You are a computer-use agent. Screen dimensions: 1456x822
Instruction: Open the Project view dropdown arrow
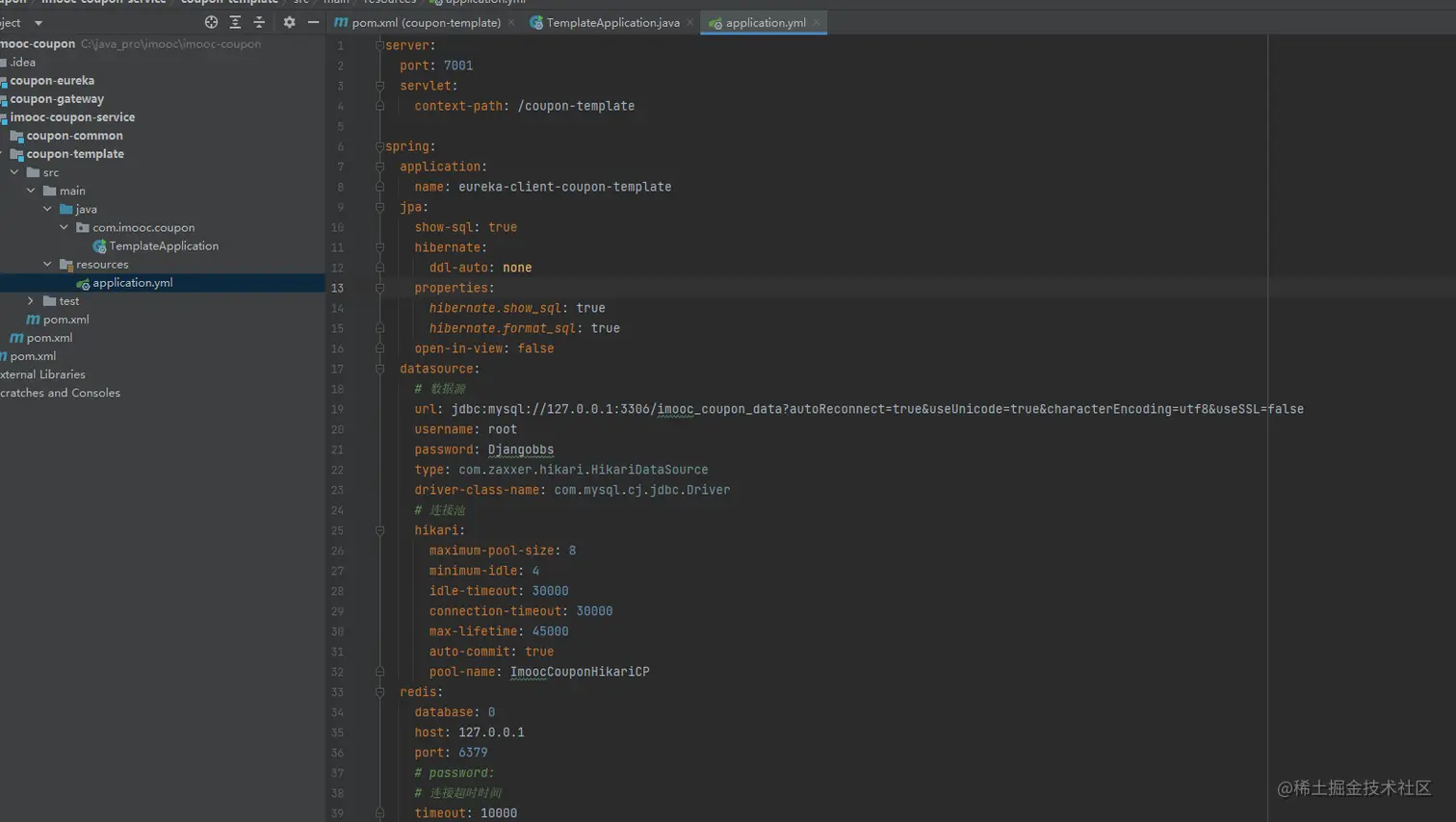coord(39,23)
